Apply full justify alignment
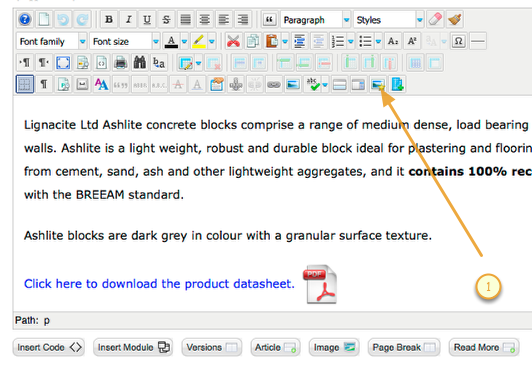Image resolution: width=532 pixels, height=368 pixels. point(185,20)
